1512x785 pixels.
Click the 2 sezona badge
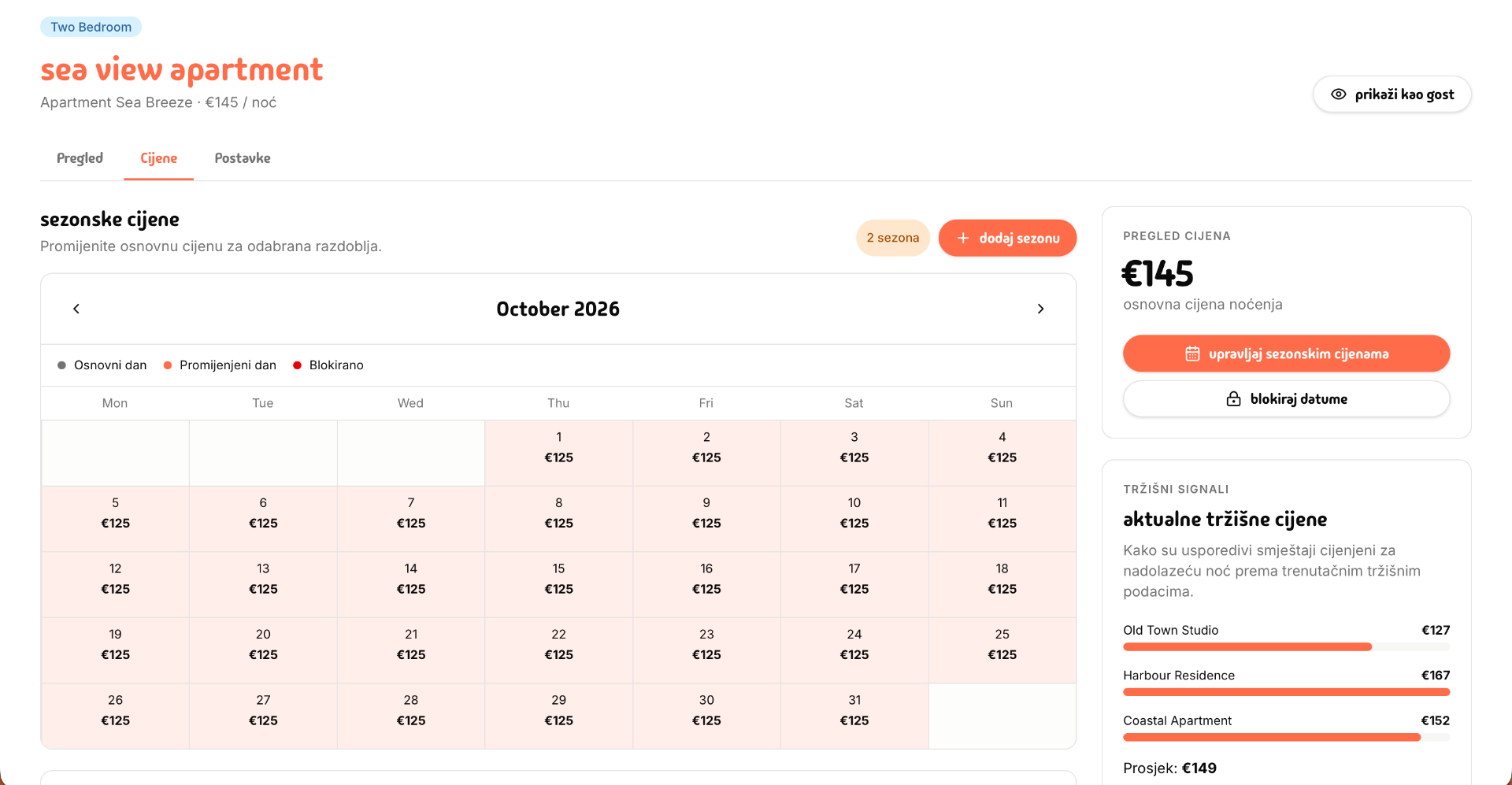893,238
